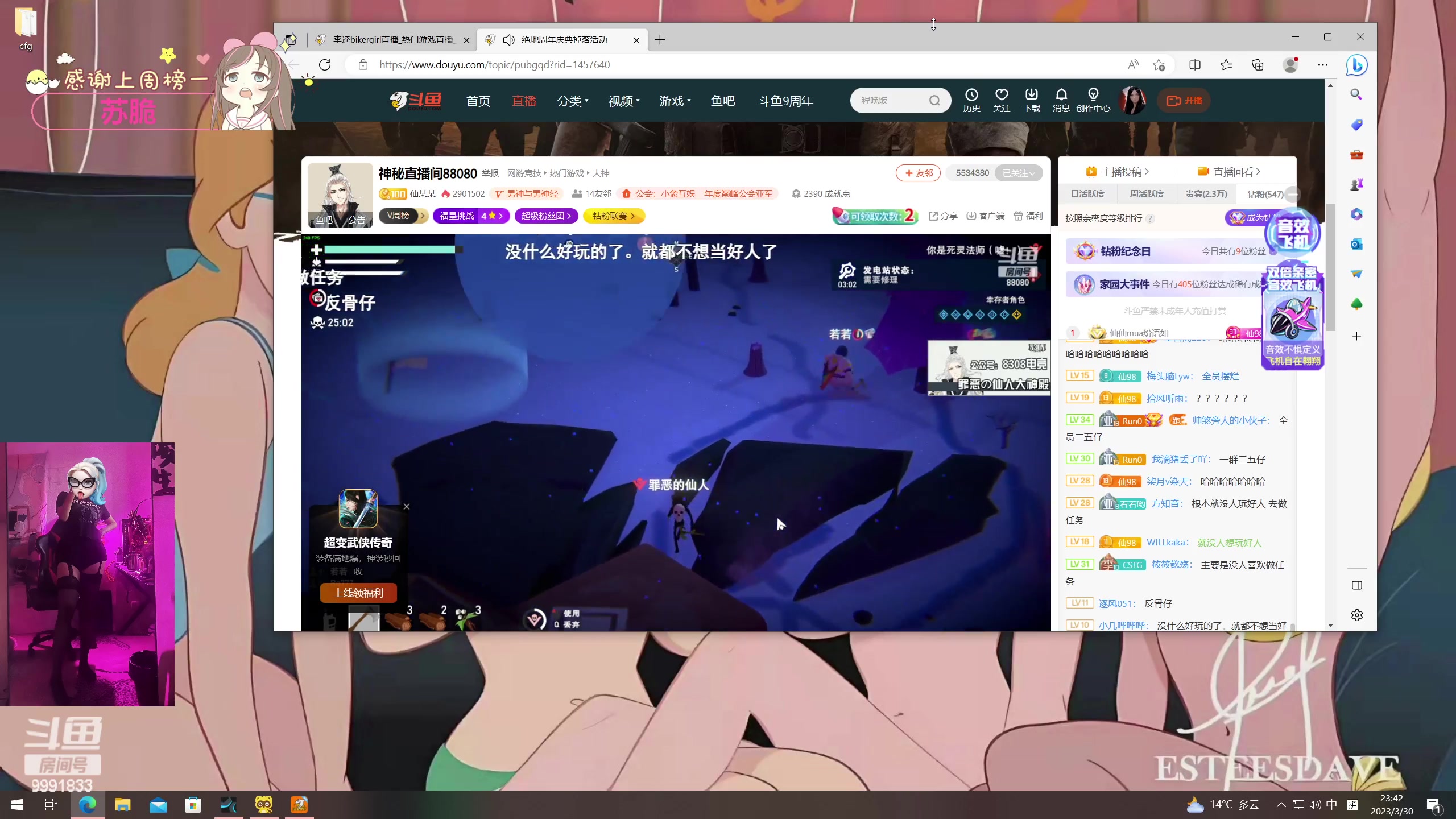Open the 下载 download icon
Screen dimensions: 1456x819
[x=1031, y=100]
